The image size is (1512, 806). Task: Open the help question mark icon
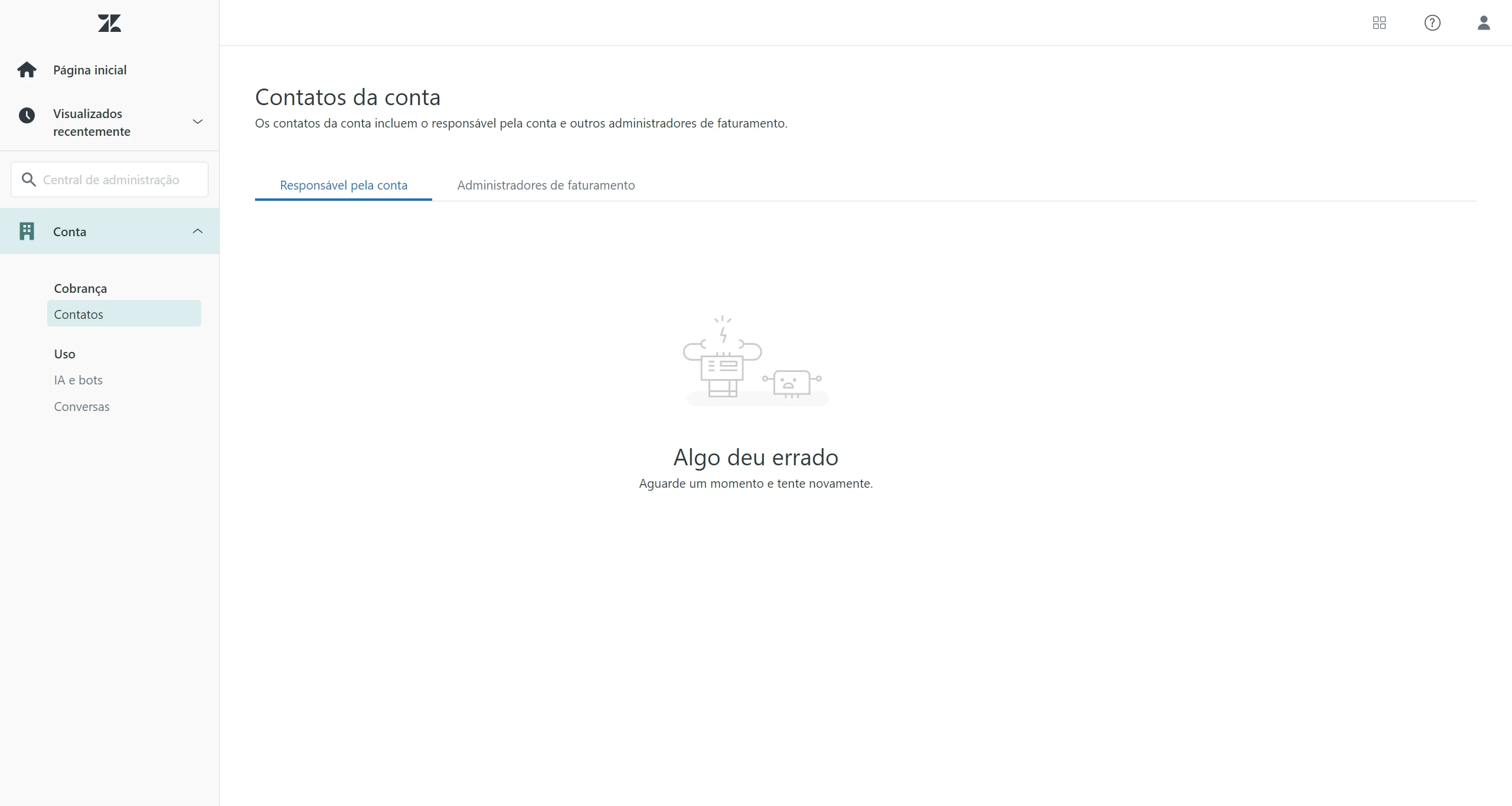click(x=1432, y=23)
